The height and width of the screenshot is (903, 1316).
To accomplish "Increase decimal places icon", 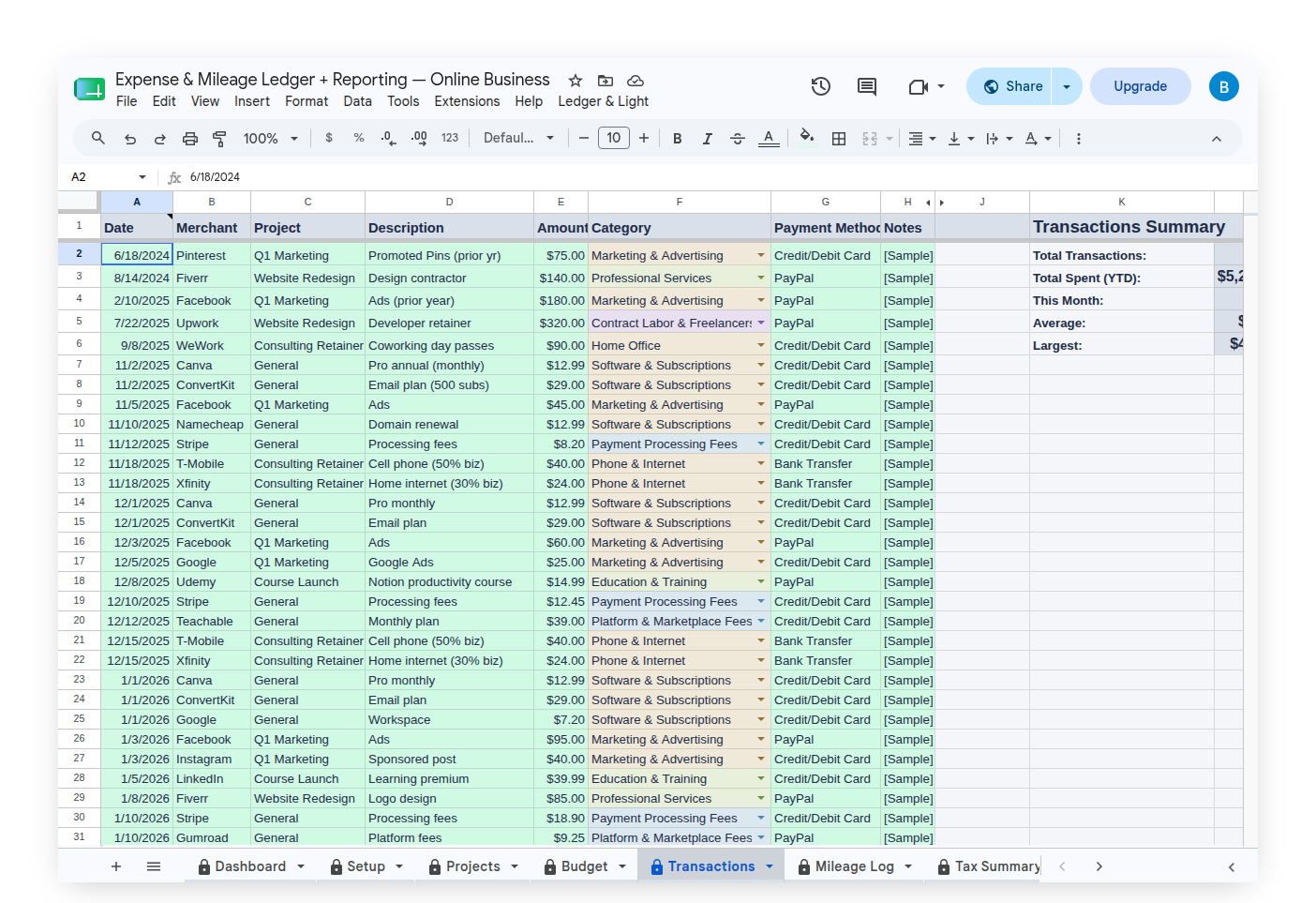I will 419,138.
